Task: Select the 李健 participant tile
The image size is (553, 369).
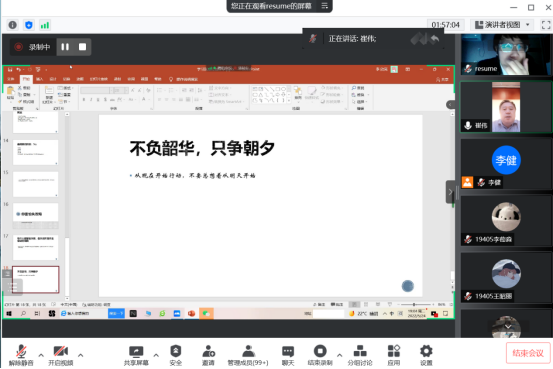Action: point(506,164)
